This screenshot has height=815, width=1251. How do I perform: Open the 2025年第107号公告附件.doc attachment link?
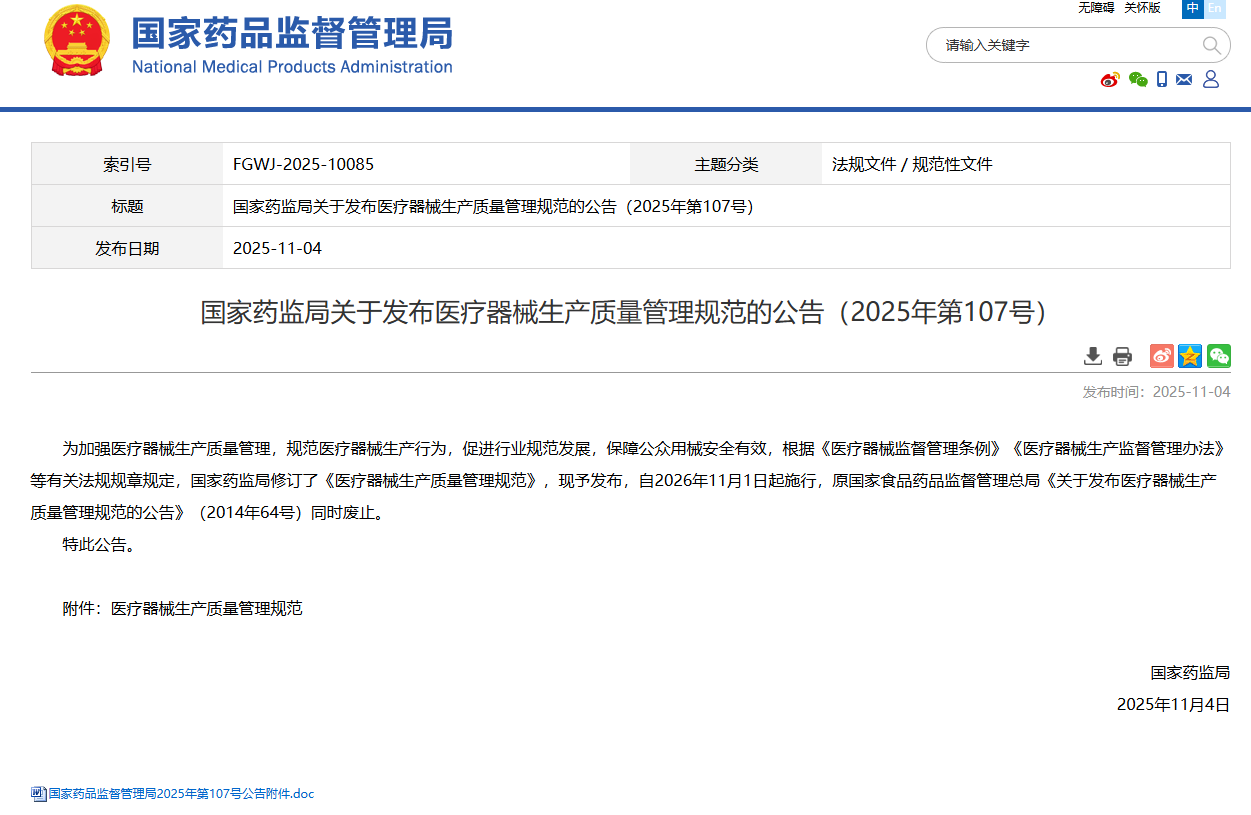(181, 794)
